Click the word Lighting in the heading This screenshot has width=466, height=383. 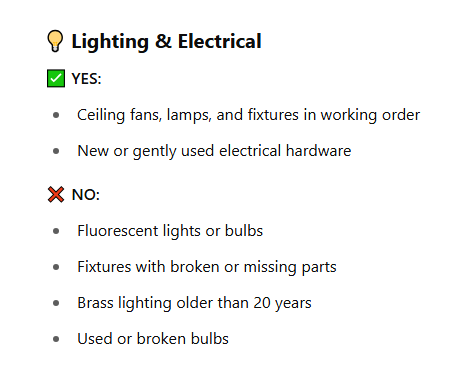110,42
